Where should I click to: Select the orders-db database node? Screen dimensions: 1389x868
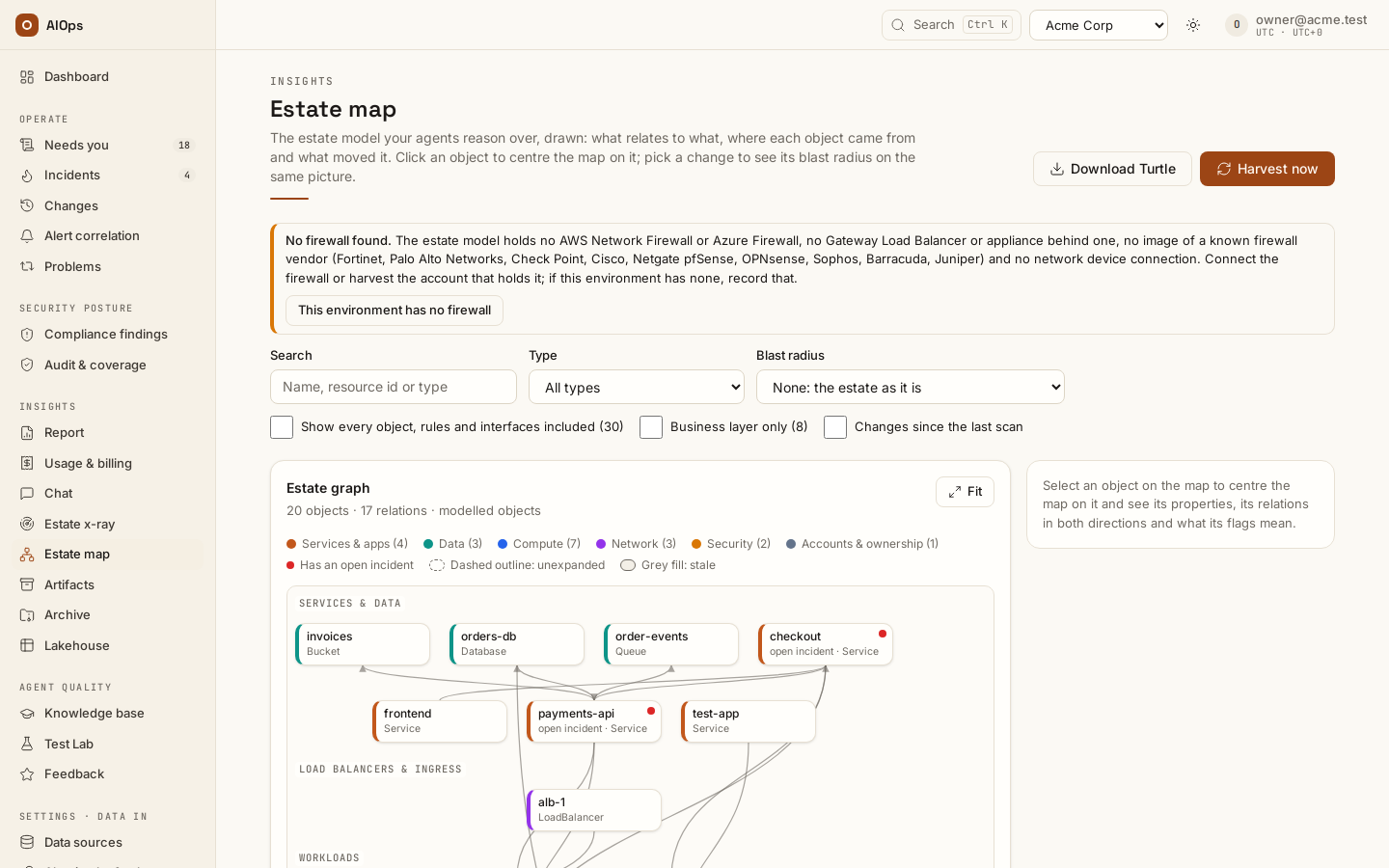point(517,644)
